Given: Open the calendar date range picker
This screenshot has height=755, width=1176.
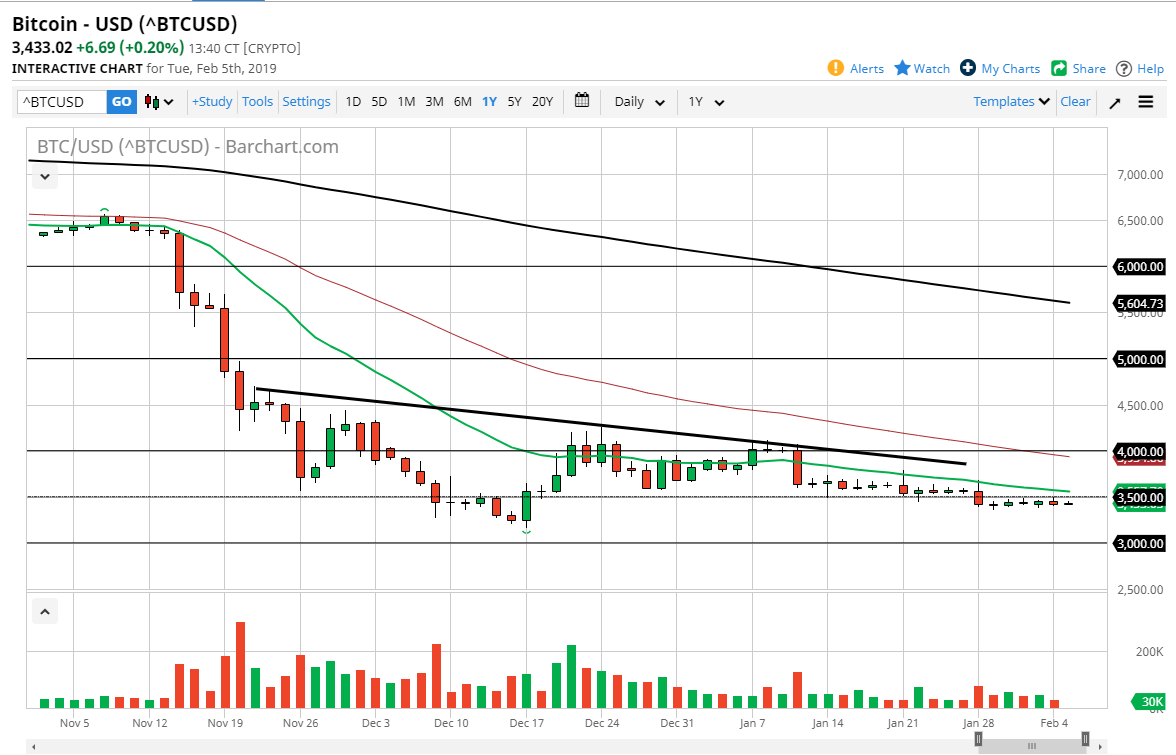Looking at the screenshot, I should click(582, 101).
